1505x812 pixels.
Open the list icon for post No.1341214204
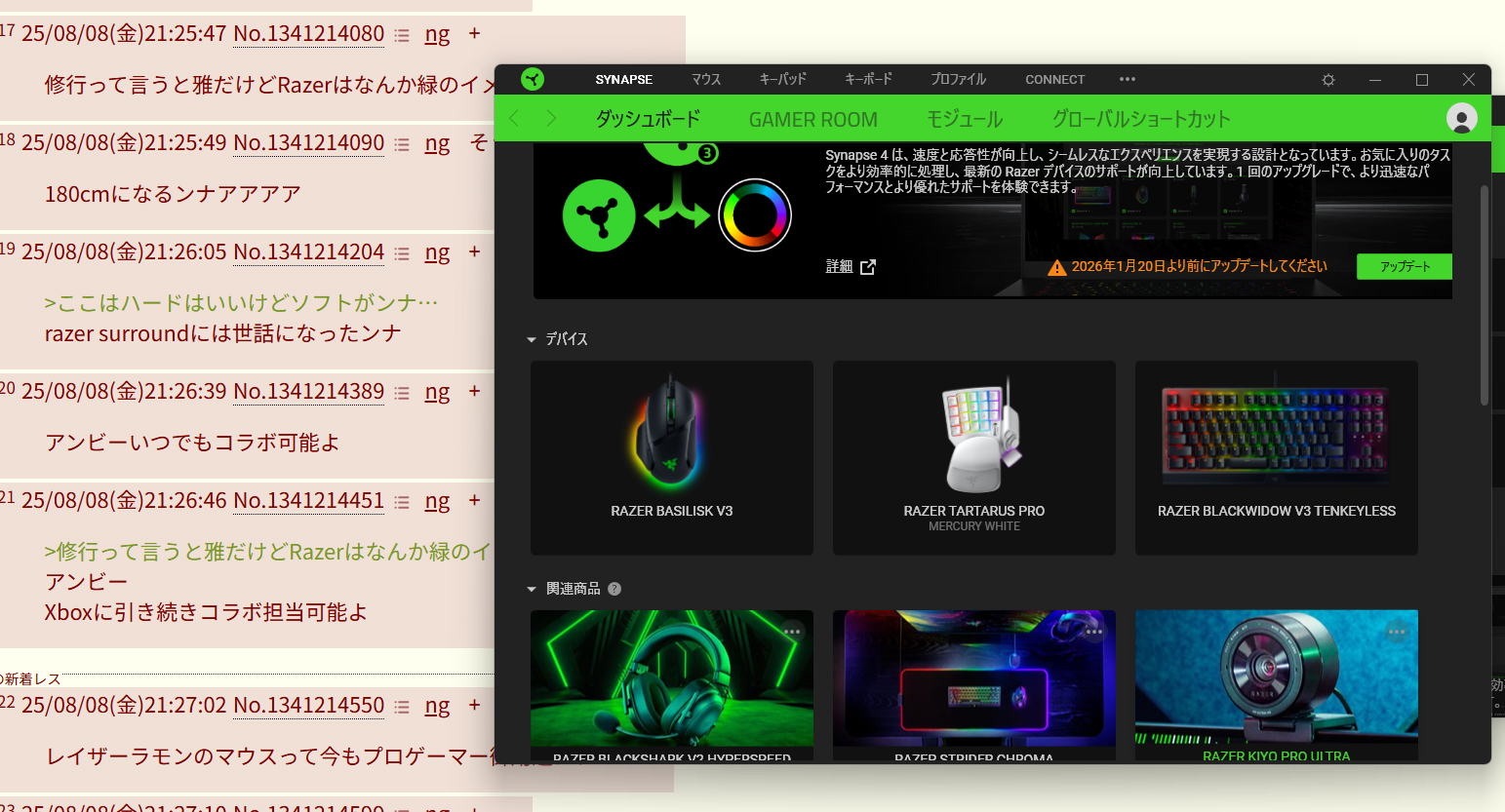(x=402, y=253)
